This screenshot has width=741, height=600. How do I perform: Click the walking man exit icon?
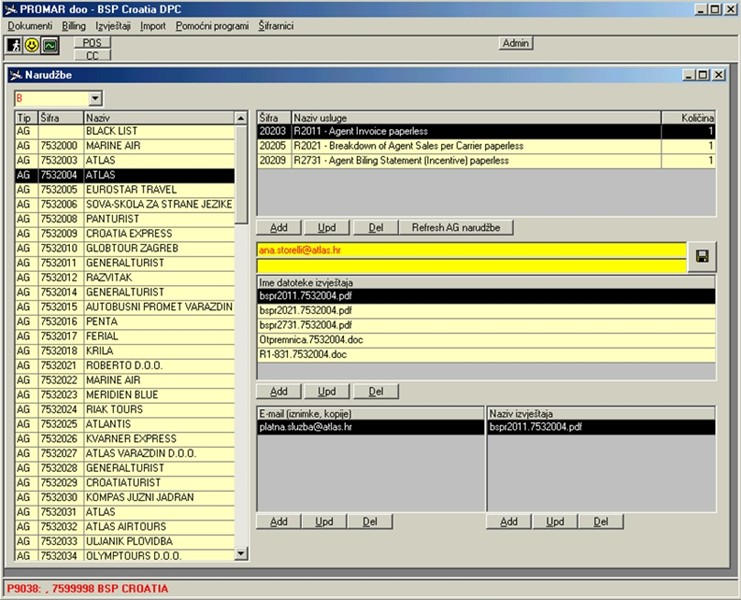pos(14,45)
